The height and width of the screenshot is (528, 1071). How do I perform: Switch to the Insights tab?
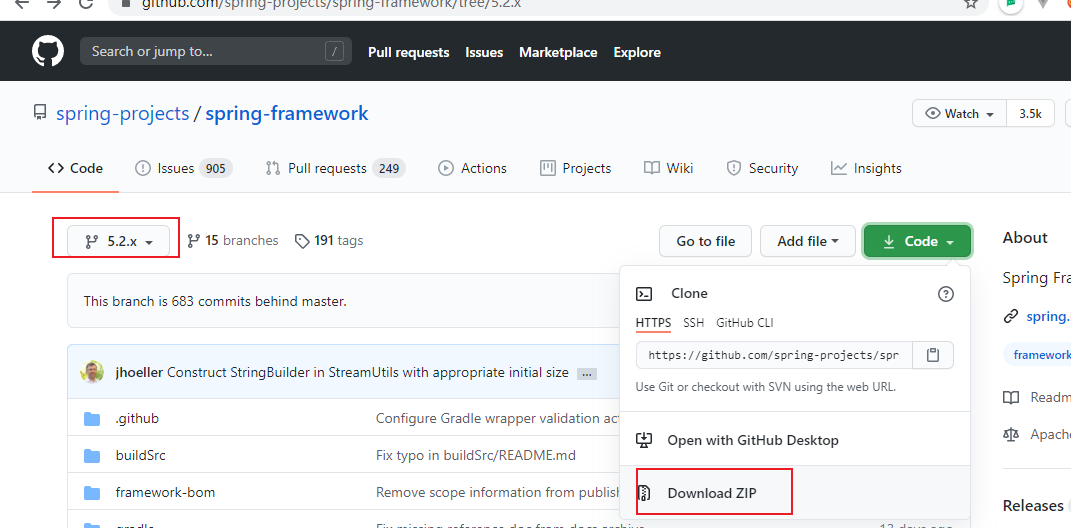click(866, 168)
